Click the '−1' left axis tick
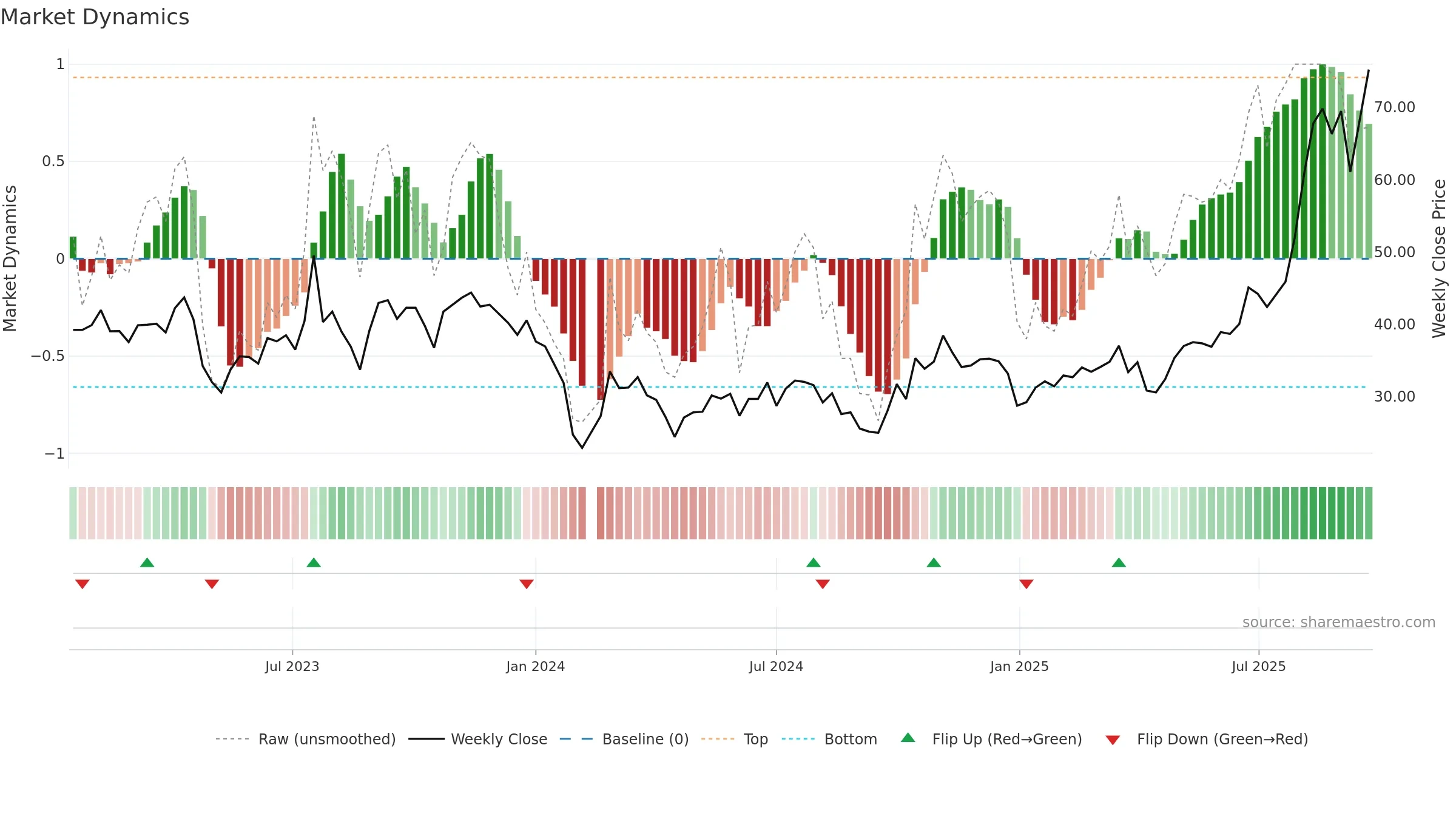This screenshot has width=1456, height=819. 54,454
